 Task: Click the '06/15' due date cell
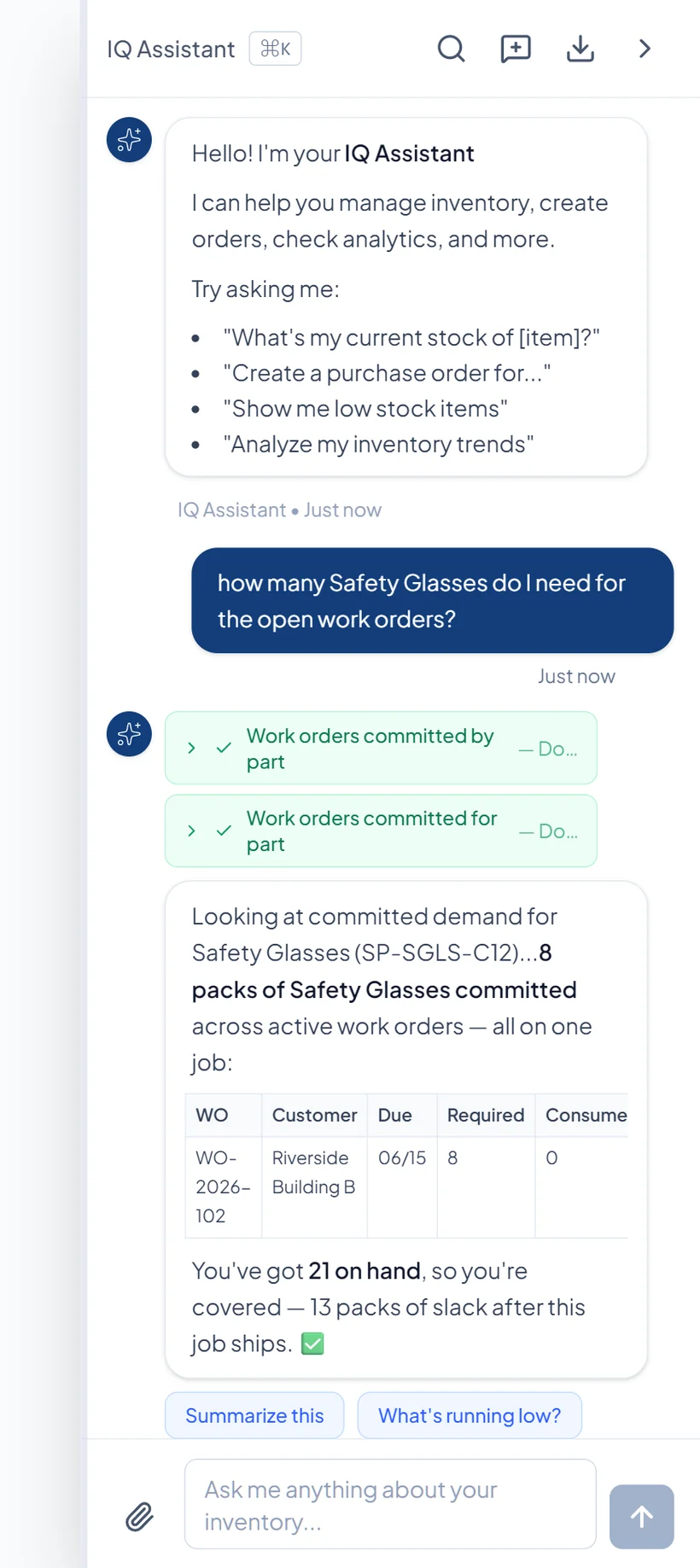(x=402, y=1186)
